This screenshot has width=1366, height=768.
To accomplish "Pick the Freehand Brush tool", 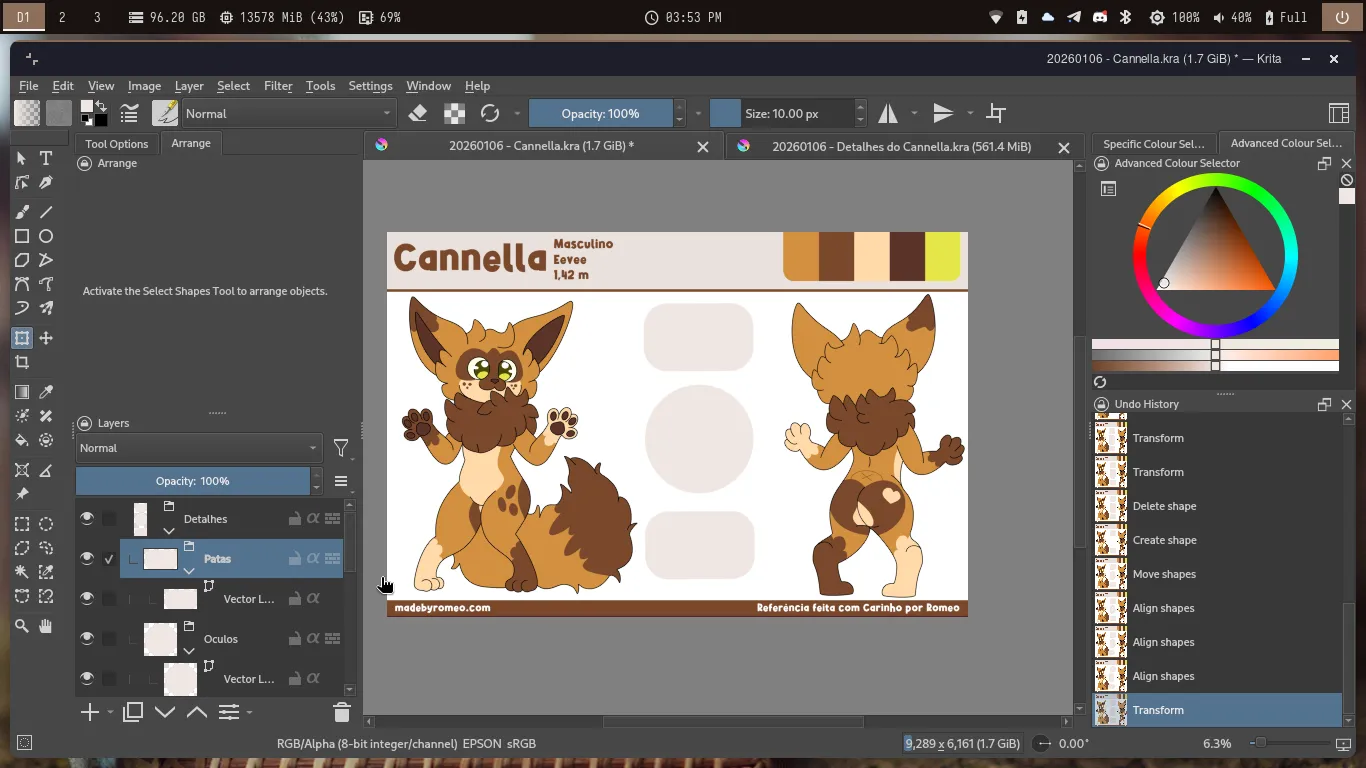I will point(22,212).
